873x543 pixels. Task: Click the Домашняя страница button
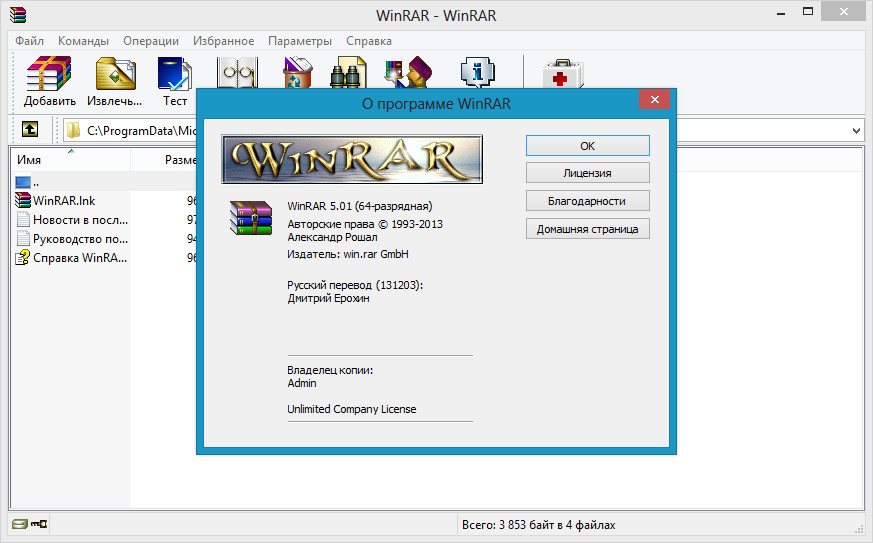tap(587, 229)
